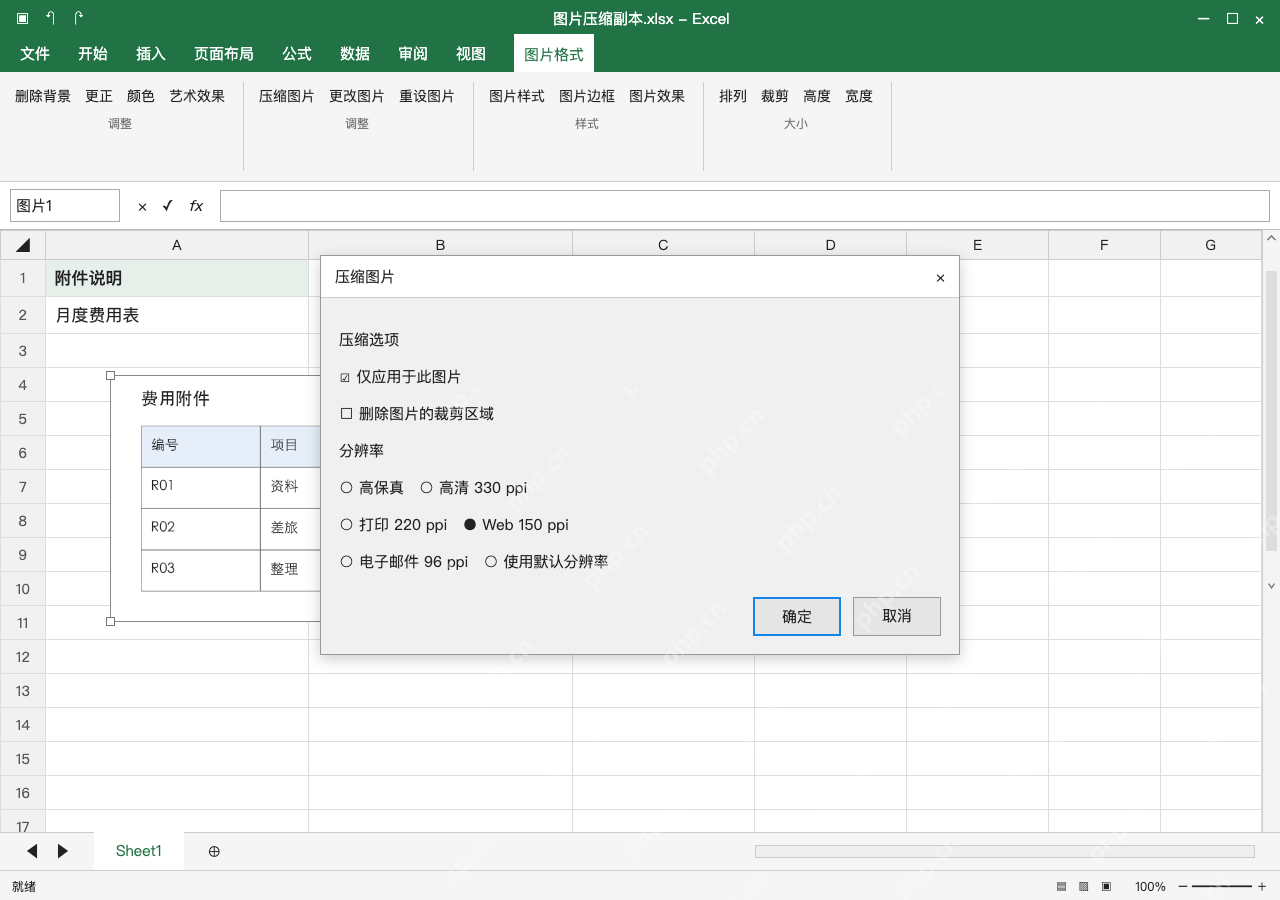Screen dimensions: 1280x900
Task: Undo the last action
Action: point(51,18)
